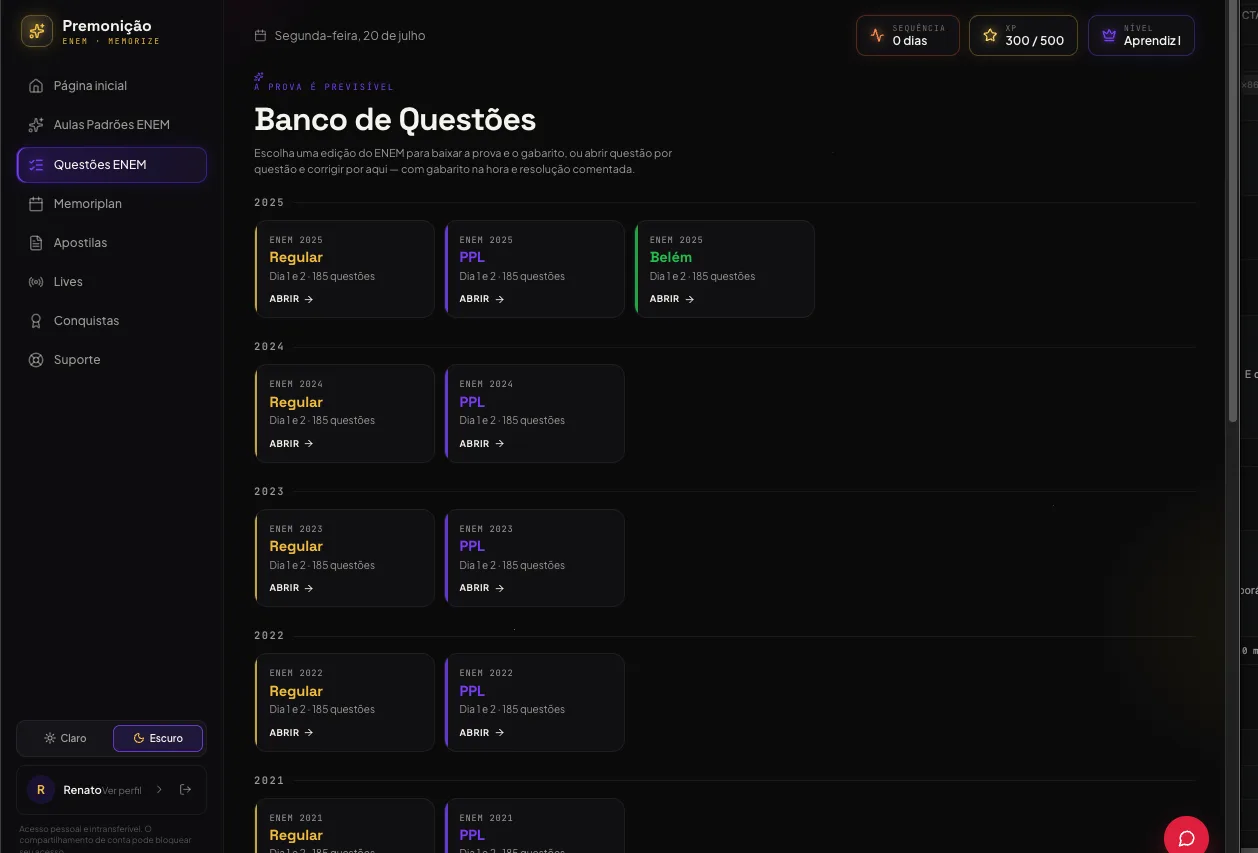Click the ENEM 2021 PPL card title
Screen dimensions: 1258x853
tap(472, 835)
